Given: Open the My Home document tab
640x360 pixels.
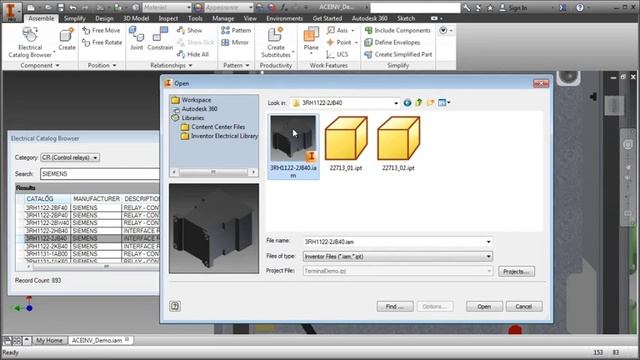Looking at the screenshot, I should click(49, 340).
